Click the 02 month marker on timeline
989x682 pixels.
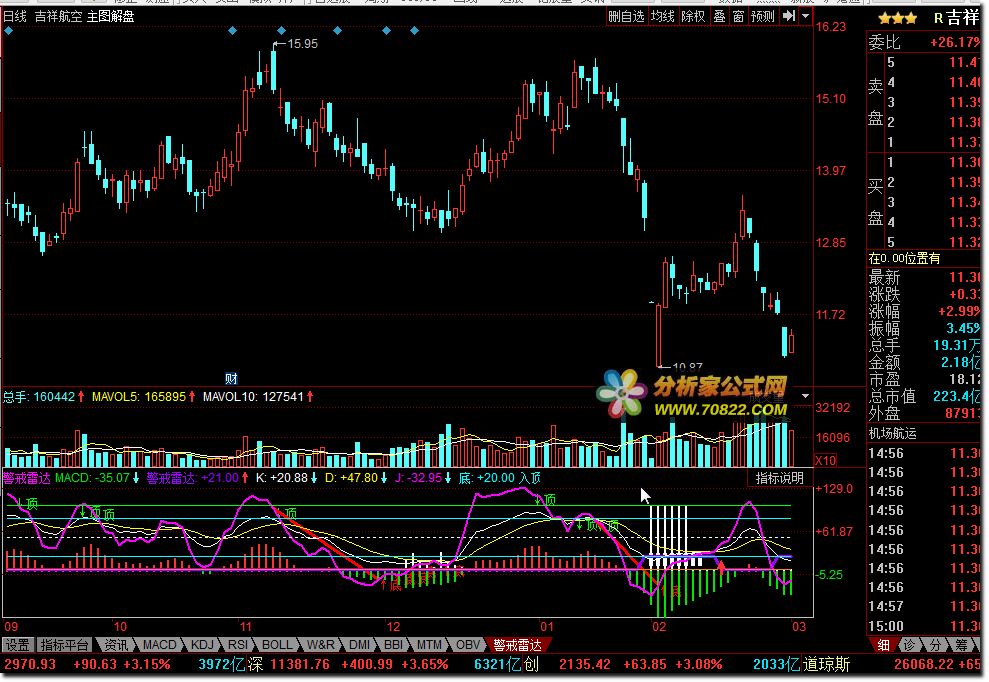pyautogui.click(x=659, y=627)
